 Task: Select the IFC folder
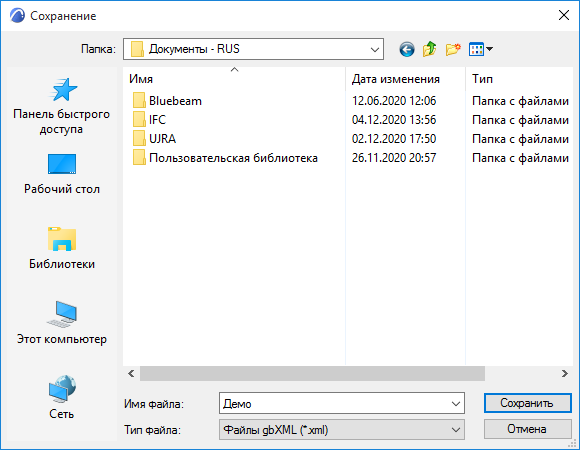pos(149,119)
